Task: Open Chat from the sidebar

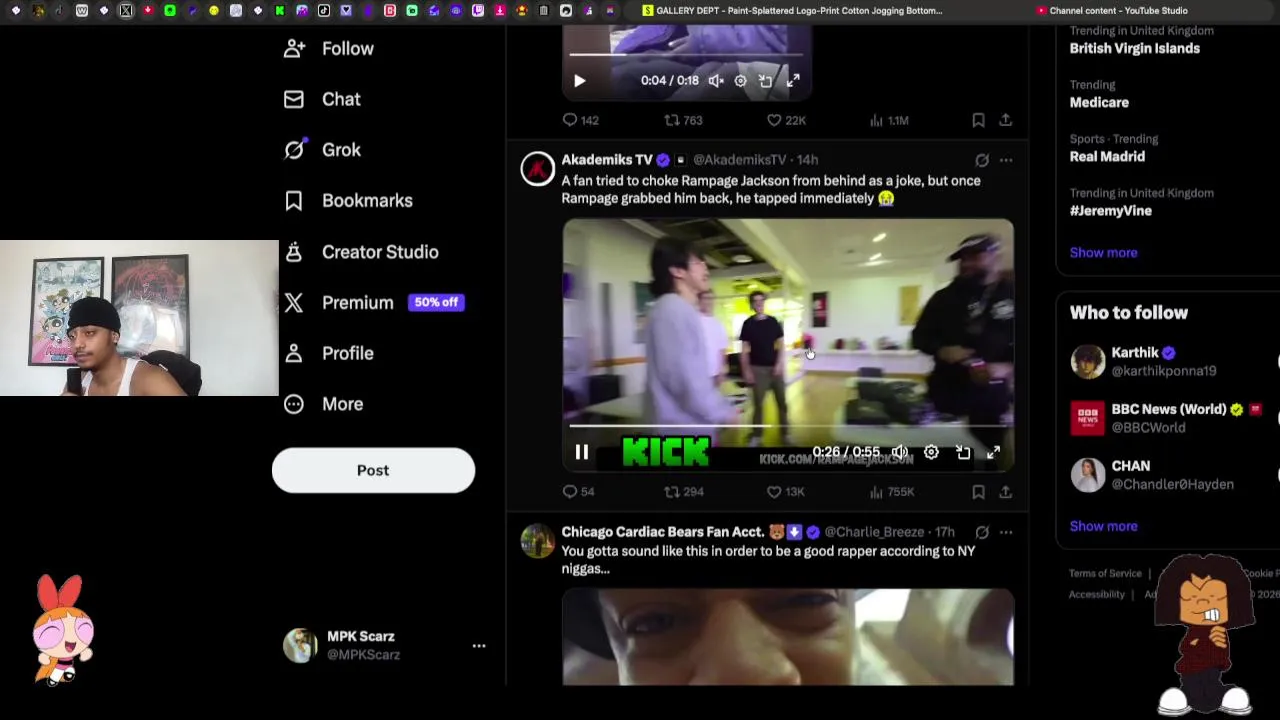Action: pos(322,99)
